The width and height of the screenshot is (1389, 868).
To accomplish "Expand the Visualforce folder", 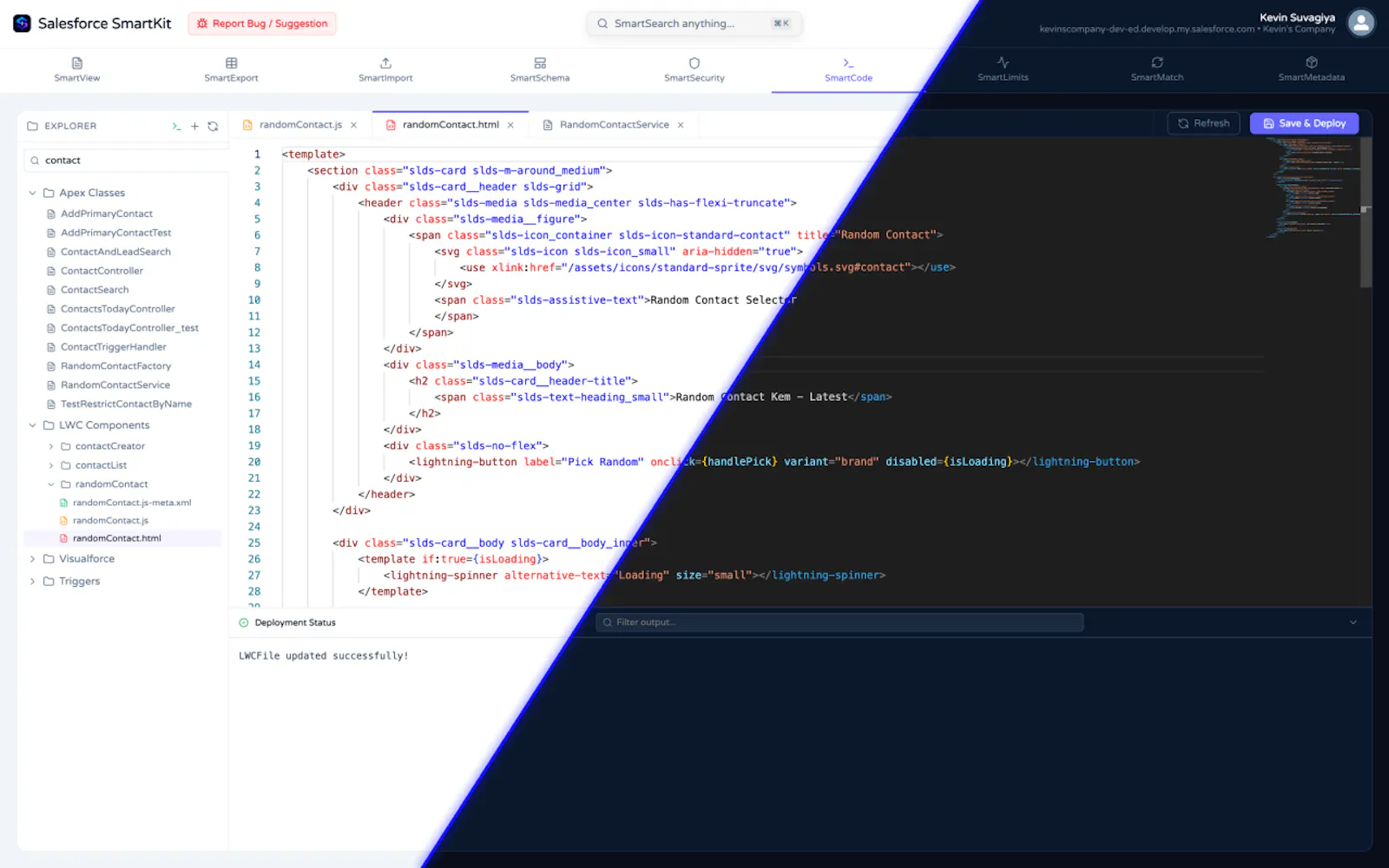I will click(33, 559).
